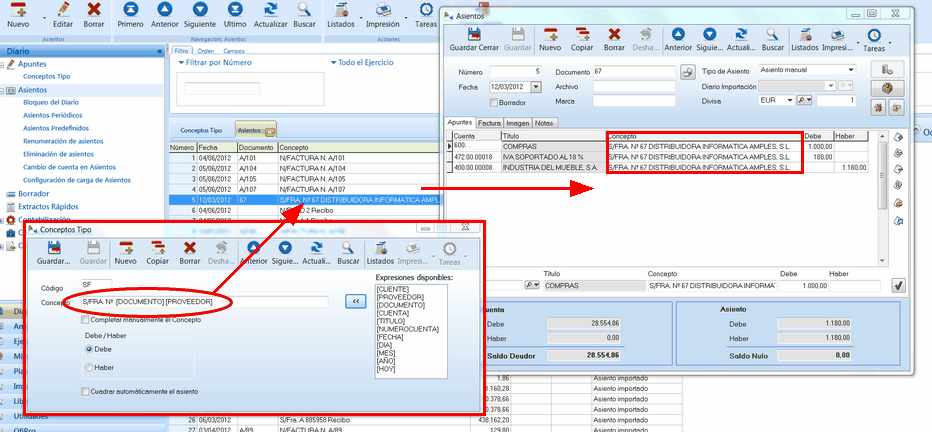Image resolution: width=932 pixels, height=432 pixels.
Task: Click Editar icon in main toolbar
Action: [x=62, y=14]
